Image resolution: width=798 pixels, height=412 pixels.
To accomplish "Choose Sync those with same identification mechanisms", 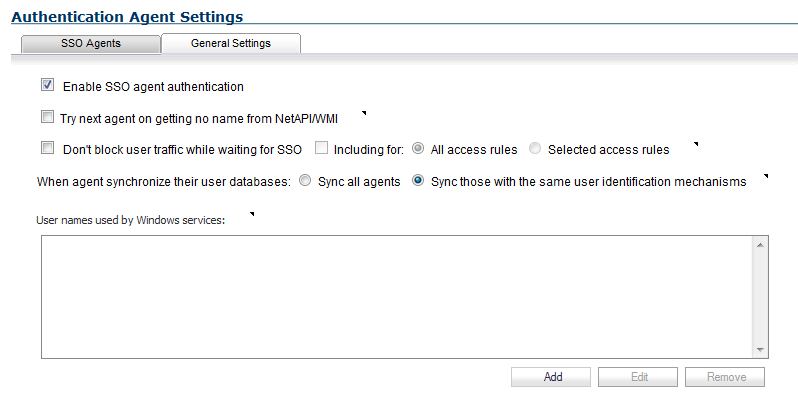I will [418, 180].
